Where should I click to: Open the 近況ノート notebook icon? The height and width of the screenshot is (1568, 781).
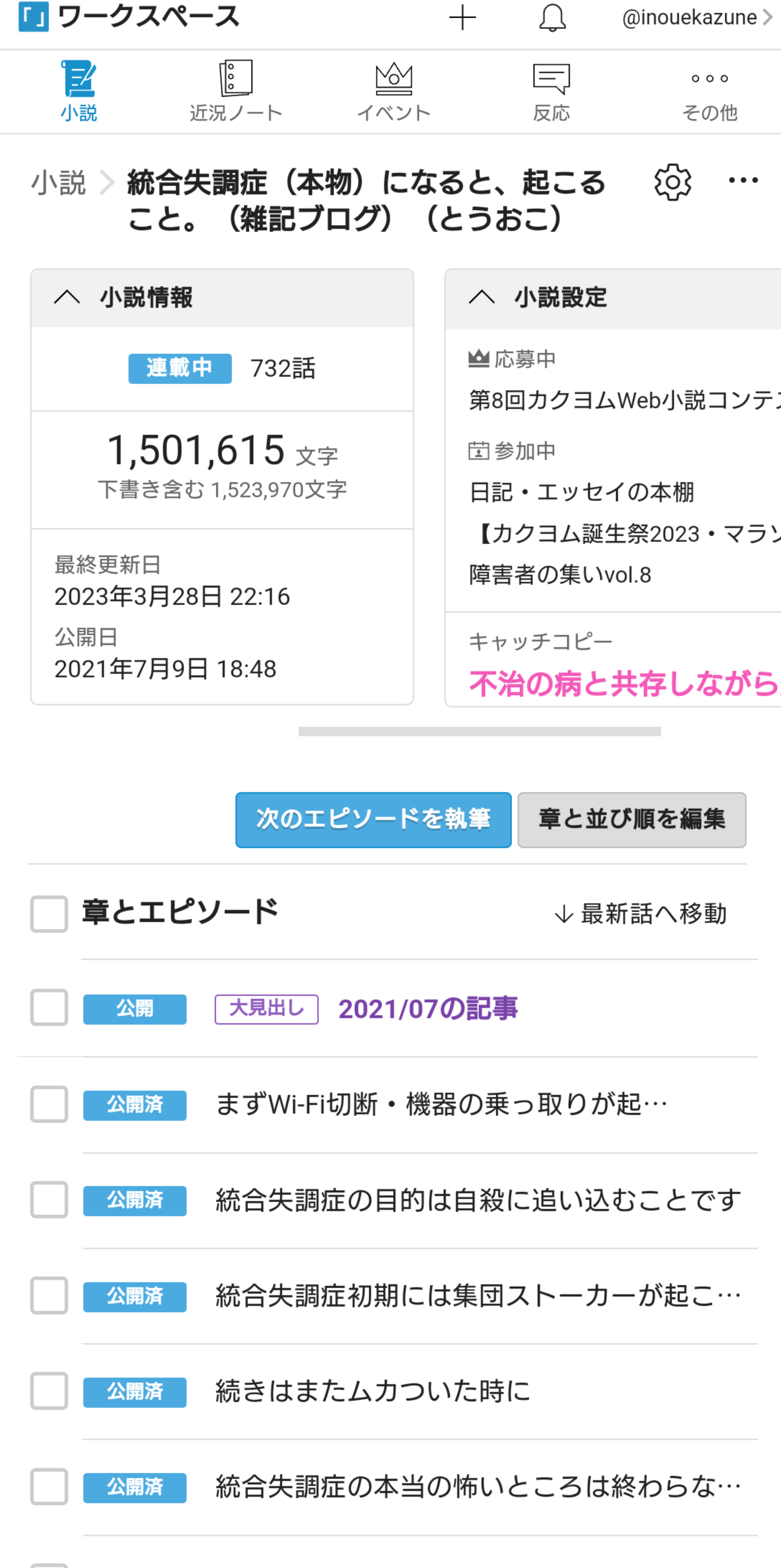tap(236, 78)
